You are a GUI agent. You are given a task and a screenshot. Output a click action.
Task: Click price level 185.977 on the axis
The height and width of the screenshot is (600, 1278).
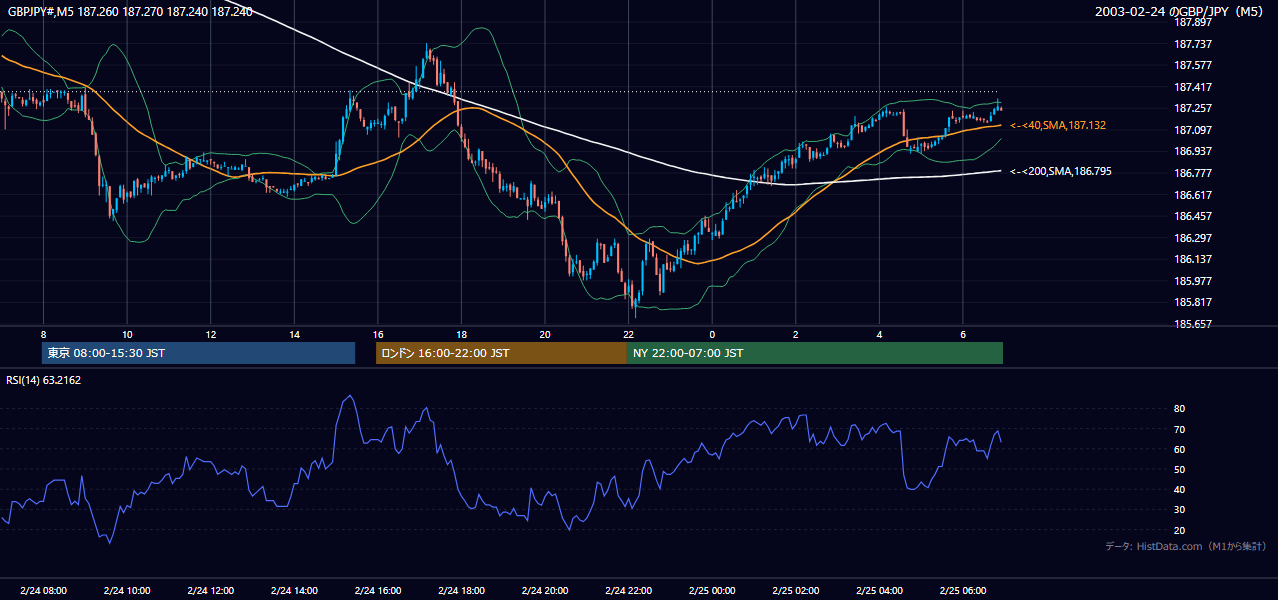pyautogui.click(x=1192, y=281)
